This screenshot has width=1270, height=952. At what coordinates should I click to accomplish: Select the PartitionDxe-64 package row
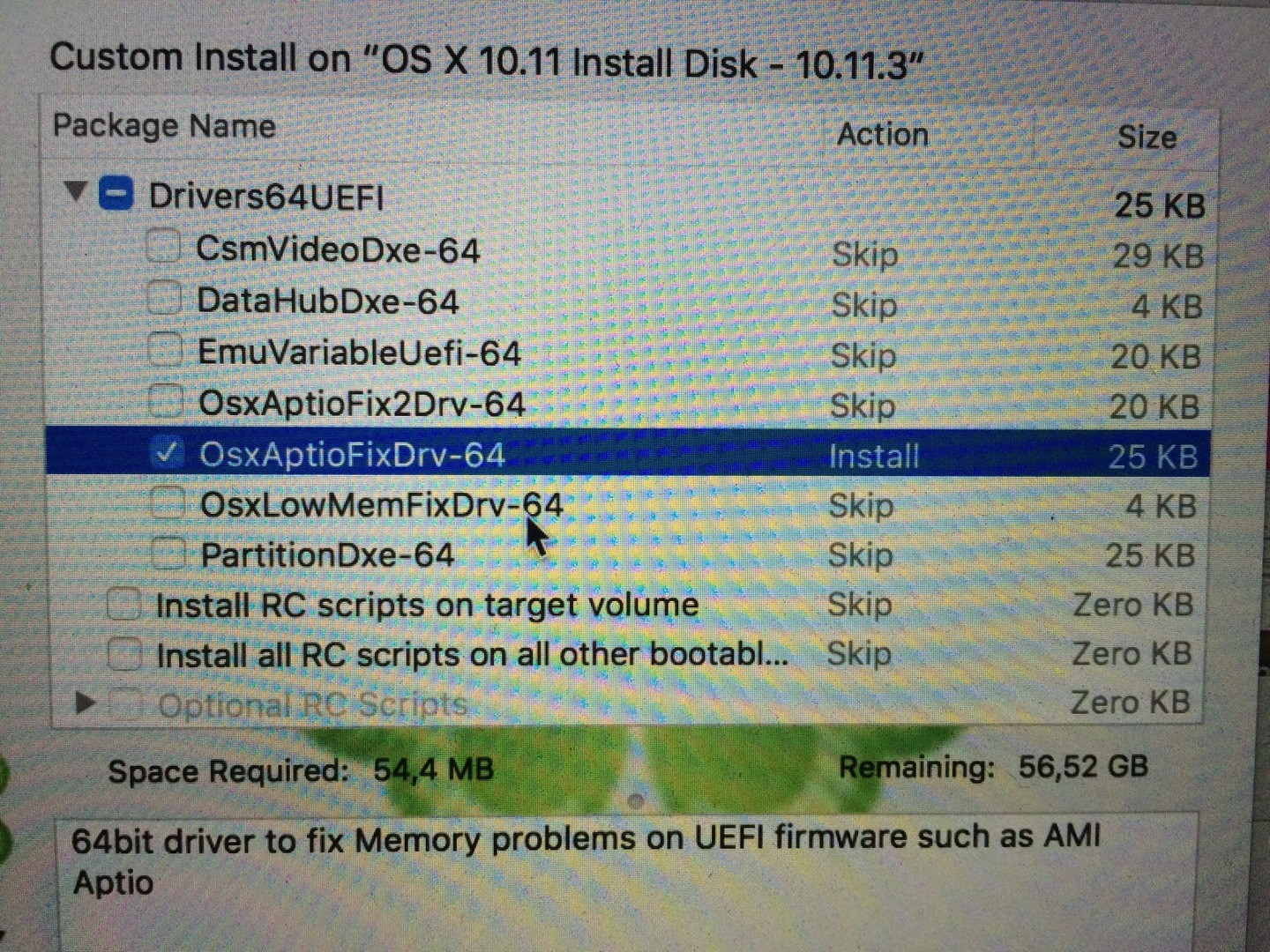click(327, 555)
